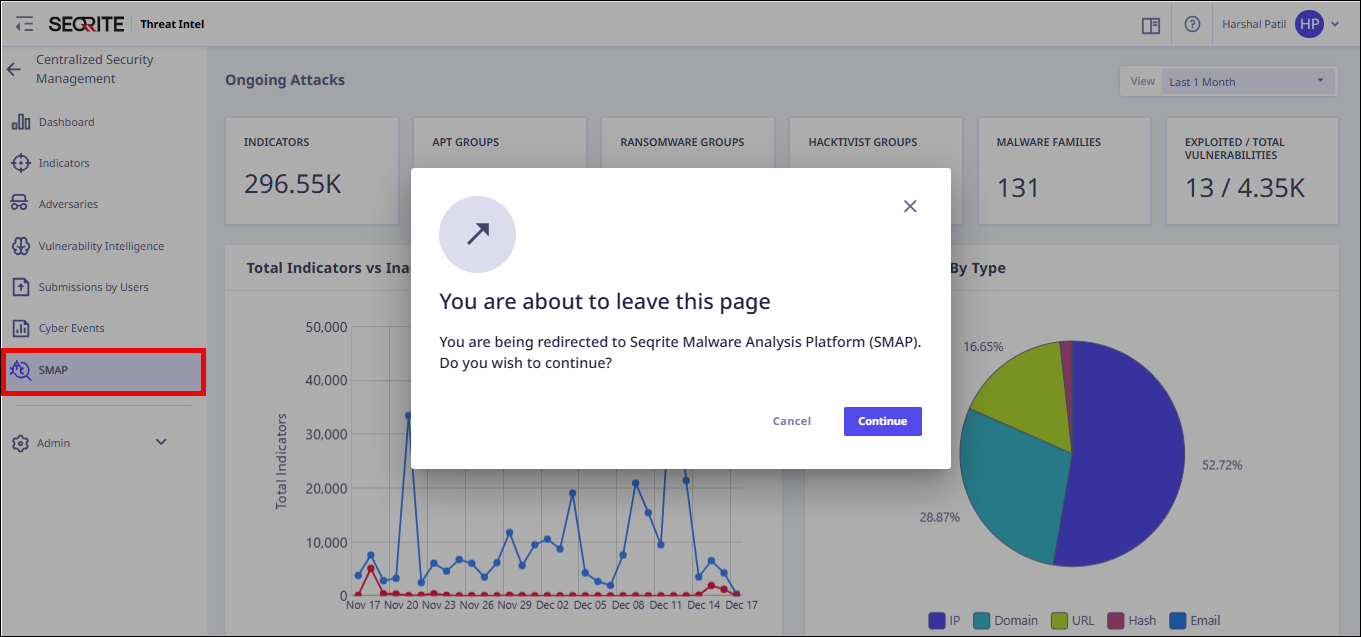The width and height of the screenshot is (1361, 637).
Task: Open the Adversaries spy icon
Action: pyautogui.click(x=20, y=204)
